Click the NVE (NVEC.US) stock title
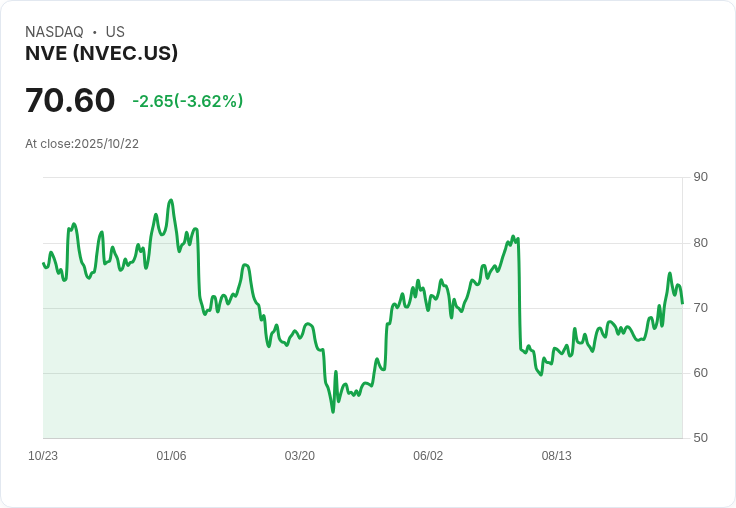 tap(101, 54)
